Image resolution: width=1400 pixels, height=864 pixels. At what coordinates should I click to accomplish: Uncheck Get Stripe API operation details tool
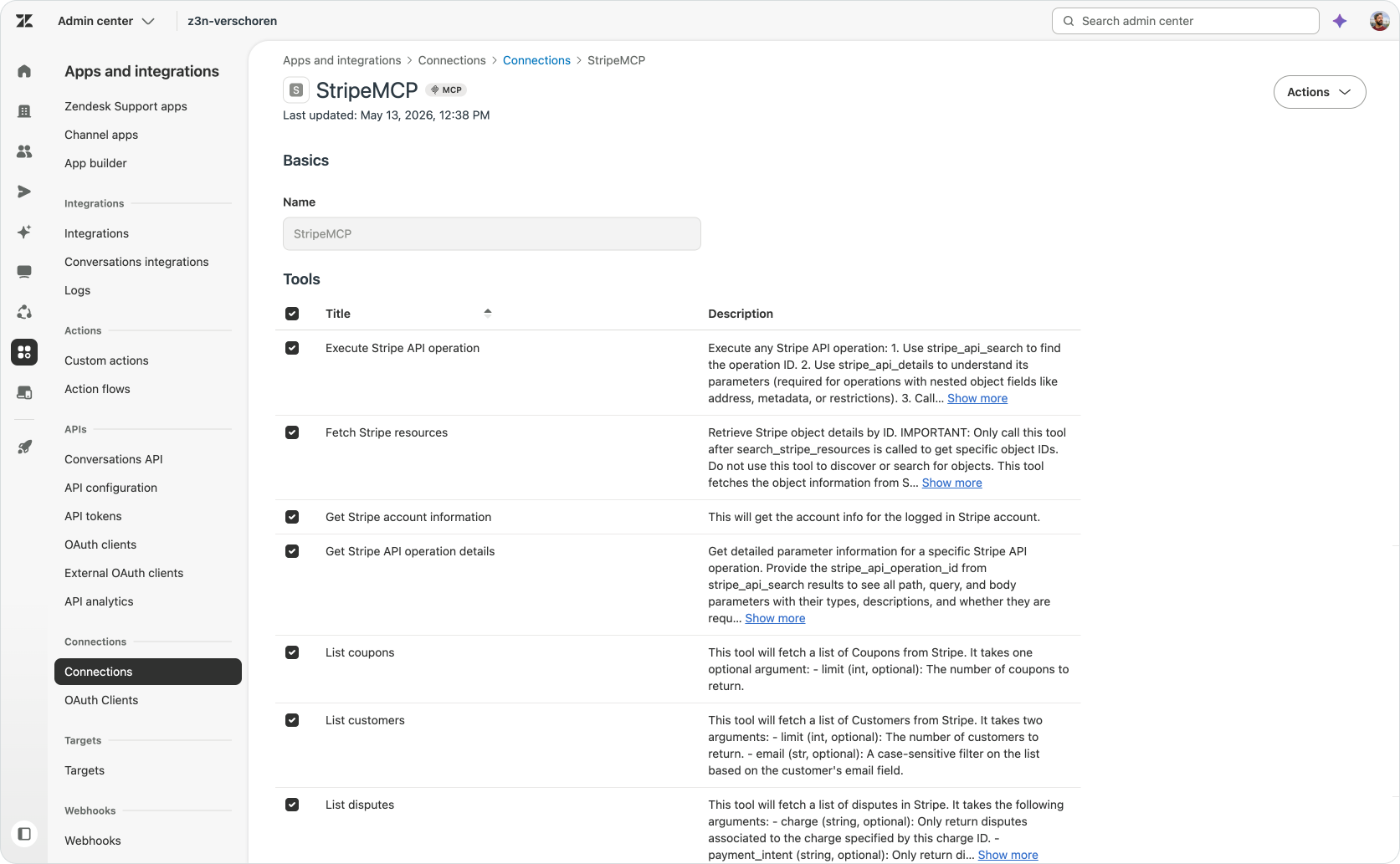pyautogui.click(x=292, y=551)
